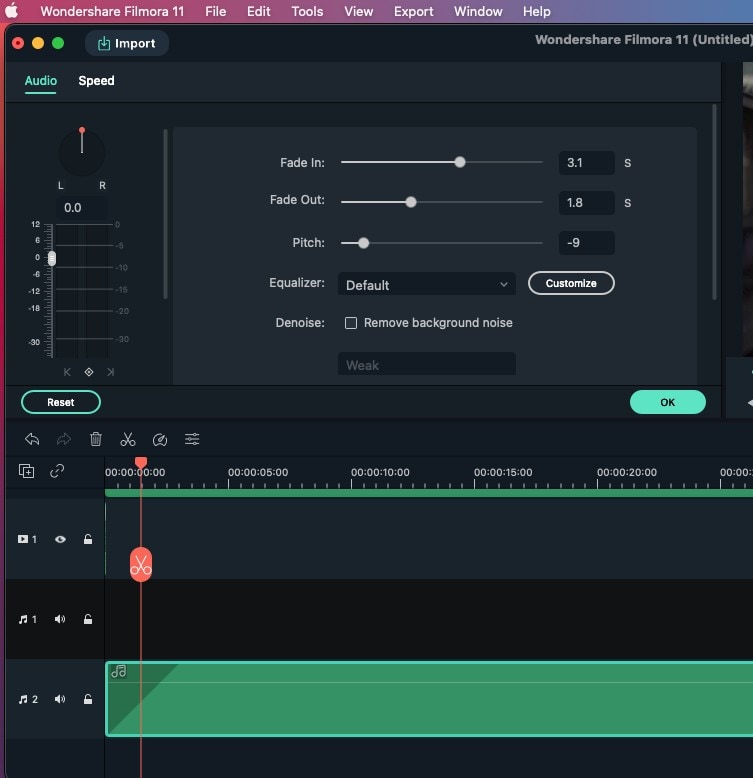Select the green audio clip on track 2

430,699
